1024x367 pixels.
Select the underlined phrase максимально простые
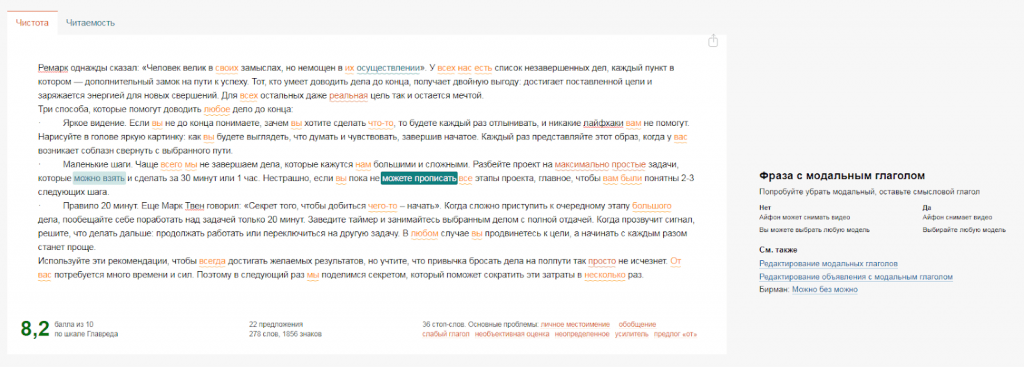601,164
